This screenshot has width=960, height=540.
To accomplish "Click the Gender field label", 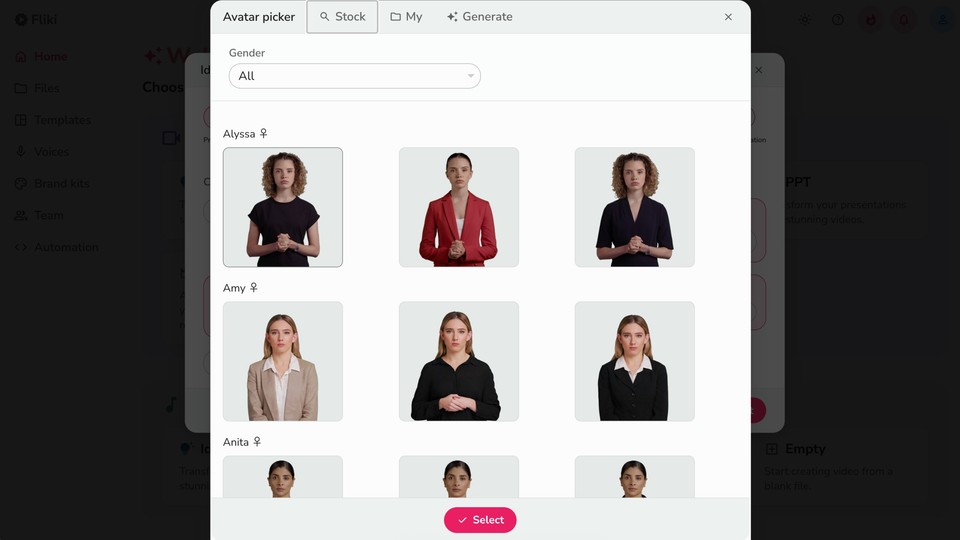I will pyautogui.click(x=247, y=53).
